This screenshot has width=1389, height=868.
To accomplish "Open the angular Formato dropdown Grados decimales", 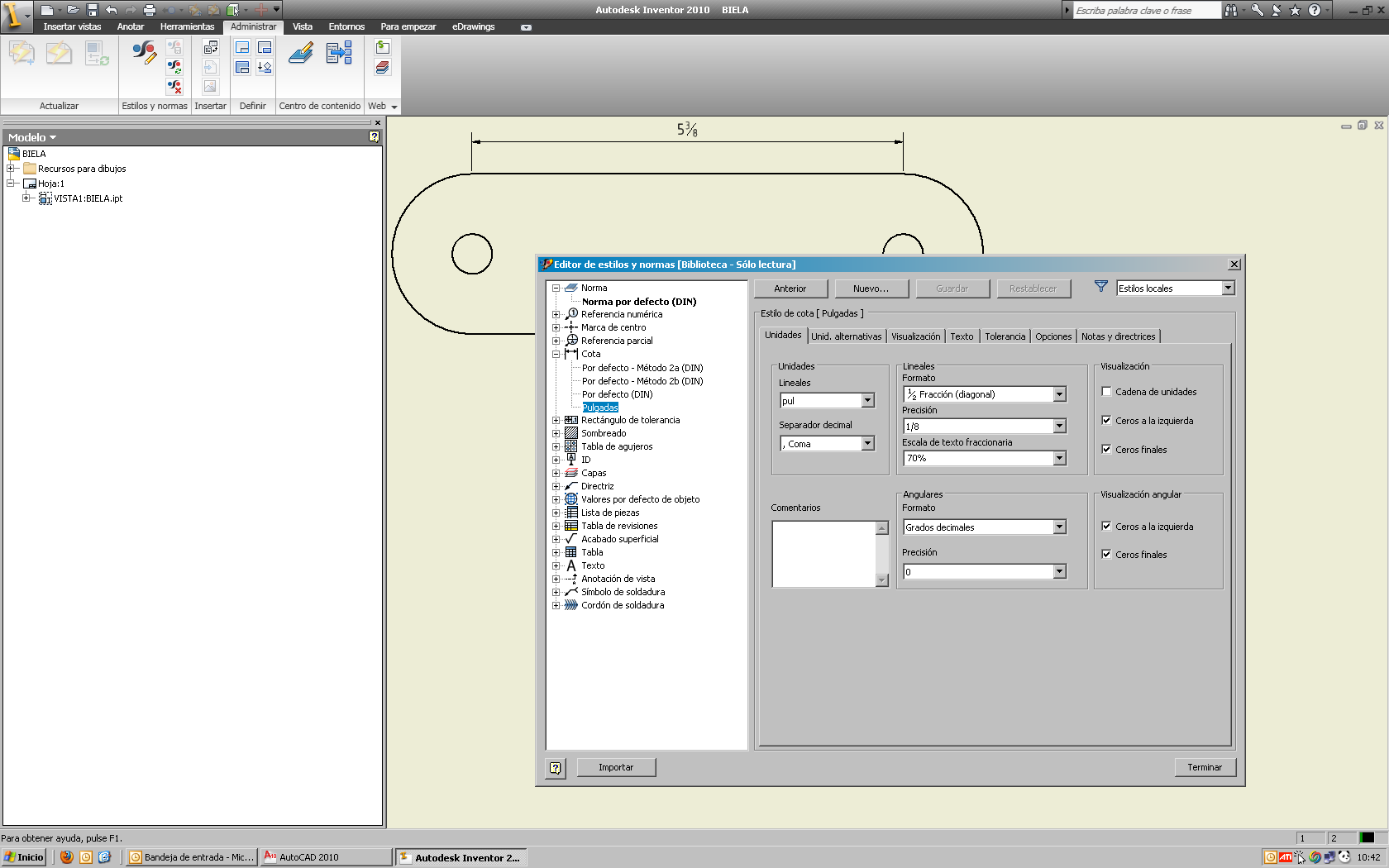I will tap(1060, 527).
